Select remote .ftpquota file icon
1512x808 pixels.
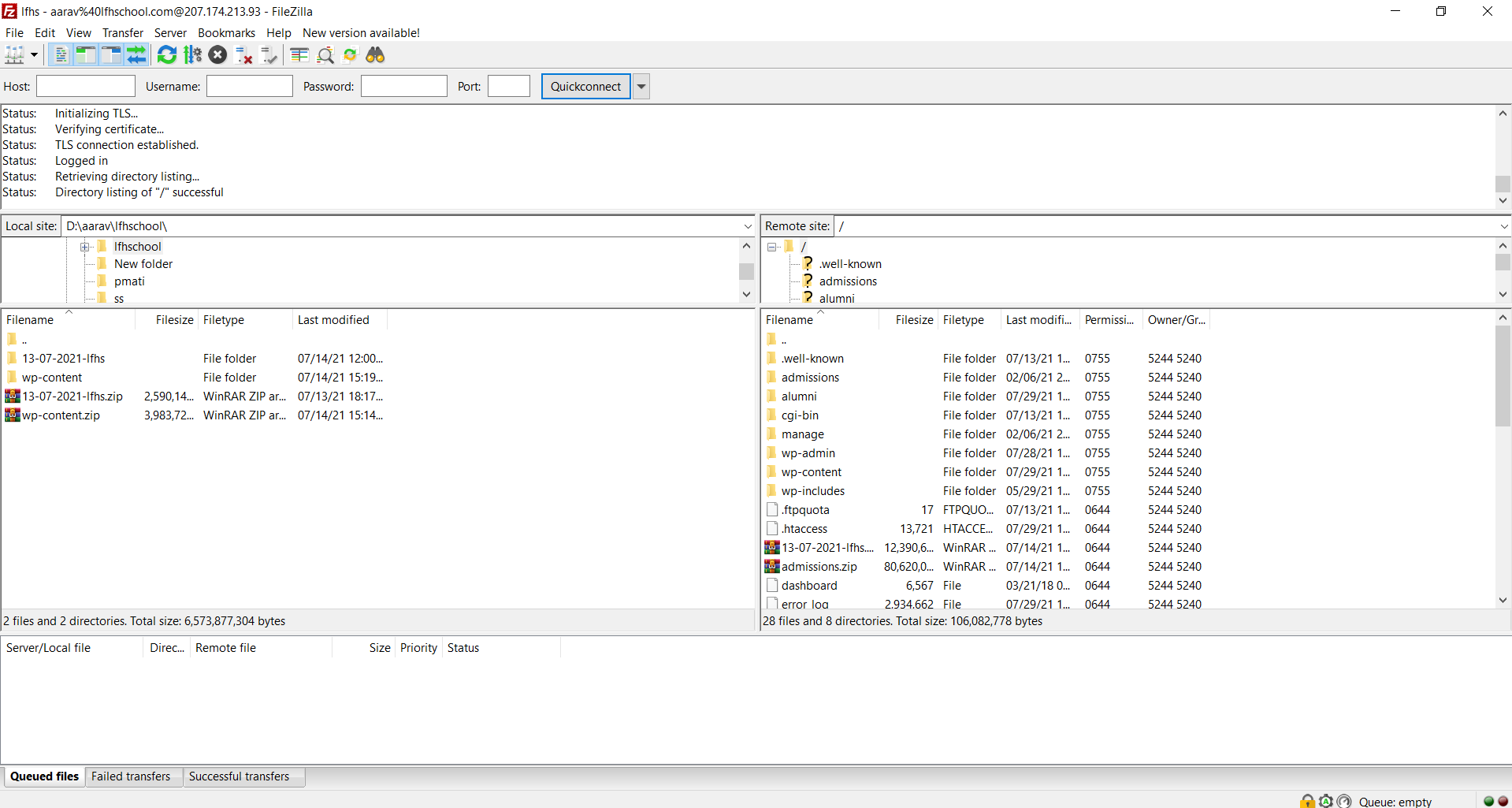coord(772,509)
